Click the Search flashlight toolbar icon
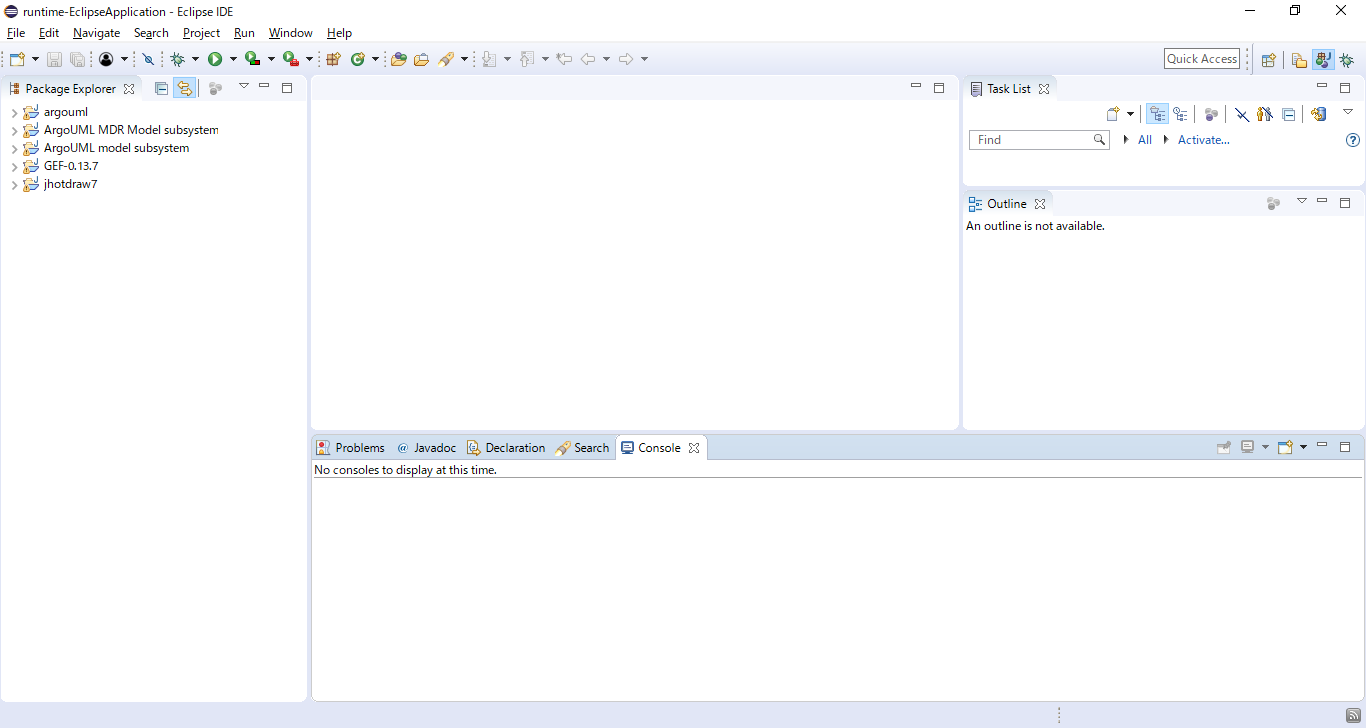This screenshot has height=728, width=1366. point(446,59)
